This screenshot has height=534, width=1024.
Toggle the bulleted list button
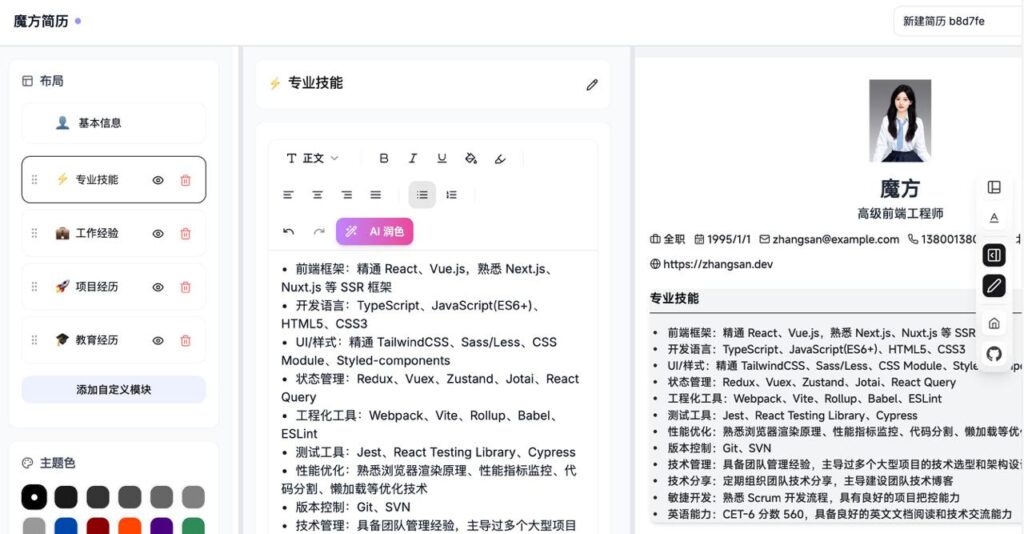(x=422, y=195)
